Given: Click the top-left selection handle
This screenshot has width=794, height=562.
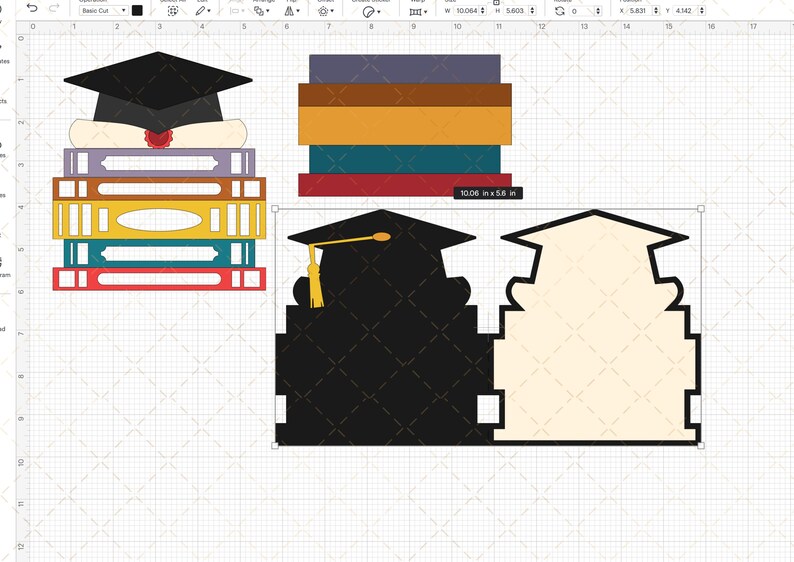Looking at the screenshot, I should (275, 209).
